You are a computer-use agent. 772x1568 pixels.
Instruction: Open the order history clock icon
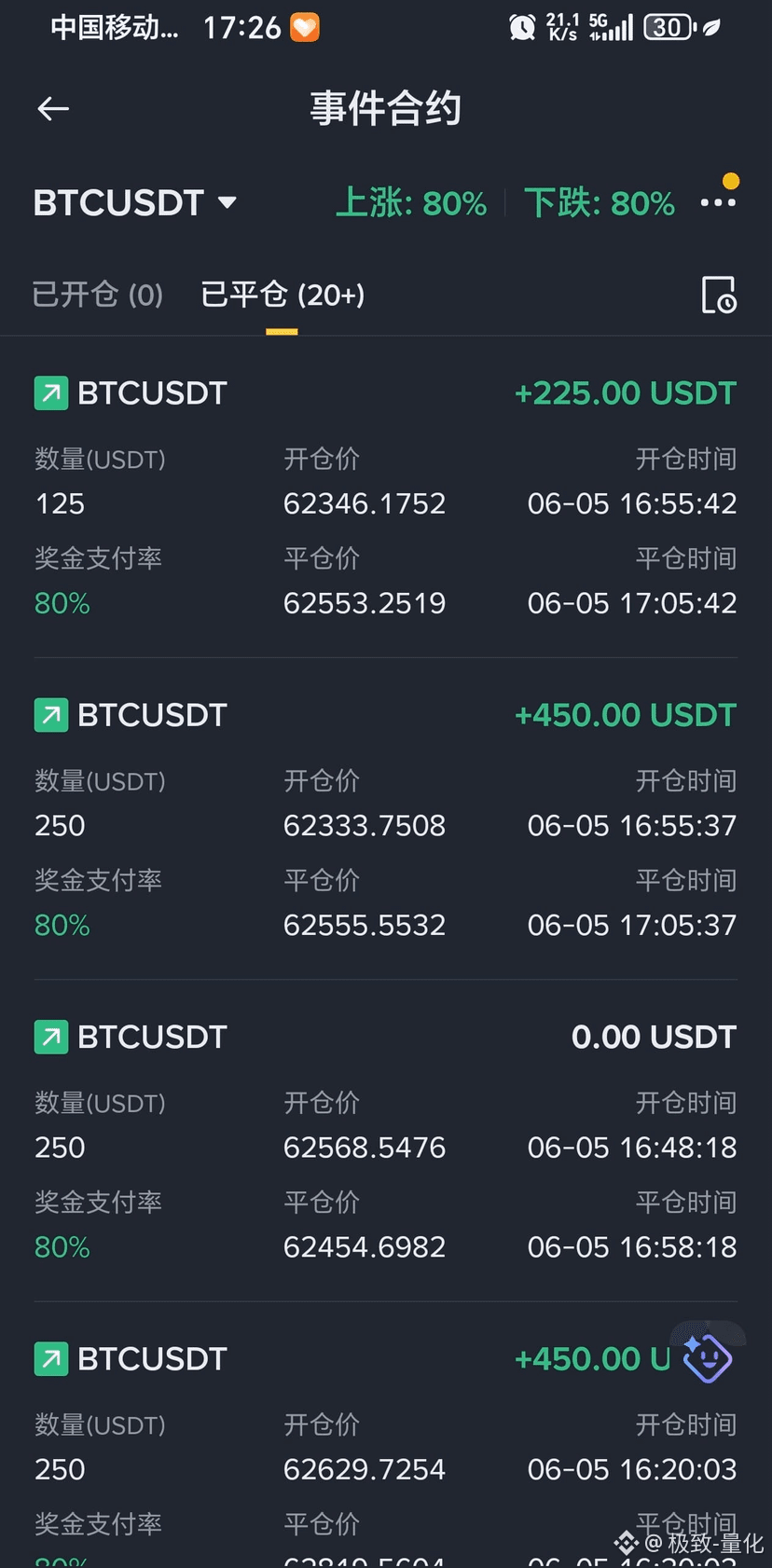(x=719, y=295)
